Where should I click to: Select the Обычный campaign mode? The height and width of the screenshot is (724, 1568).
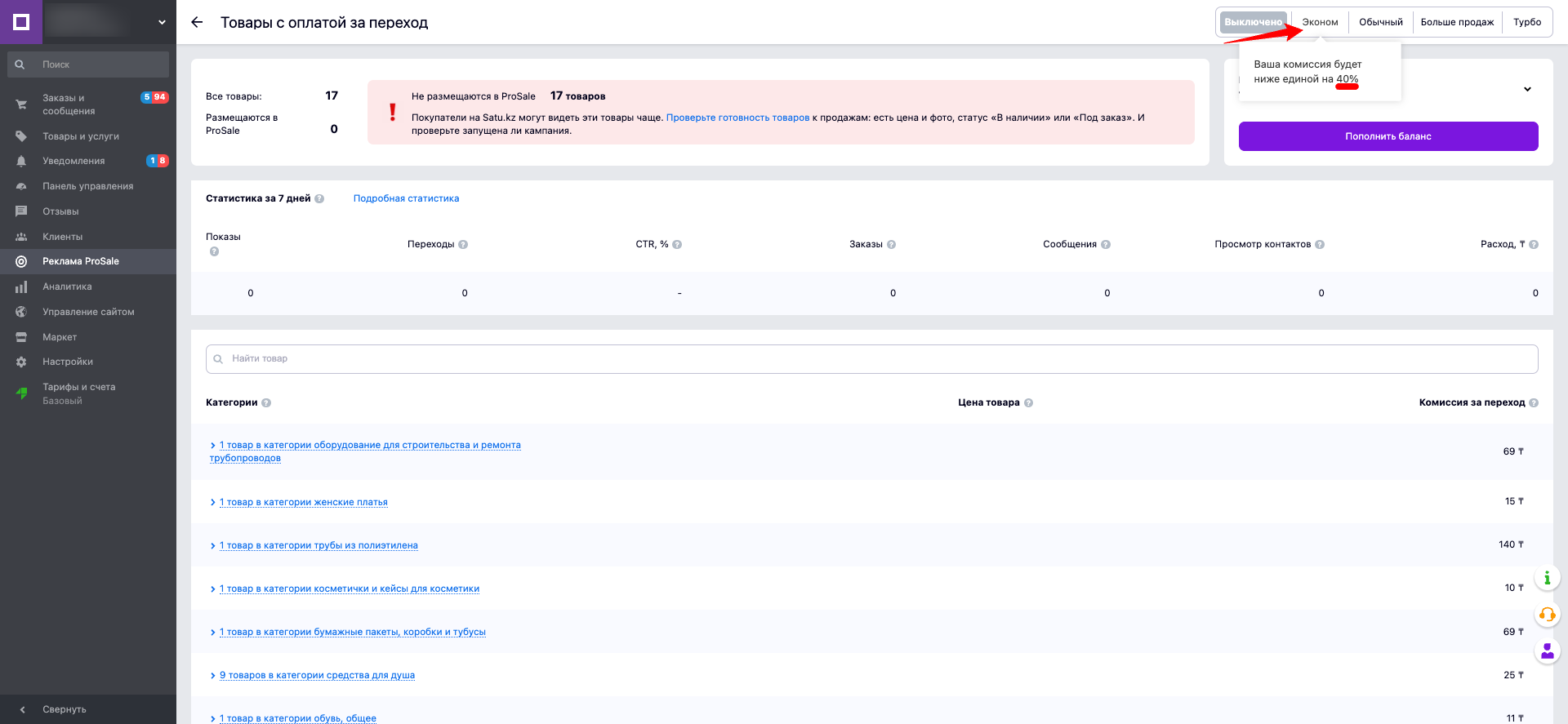coord(1380,22)
